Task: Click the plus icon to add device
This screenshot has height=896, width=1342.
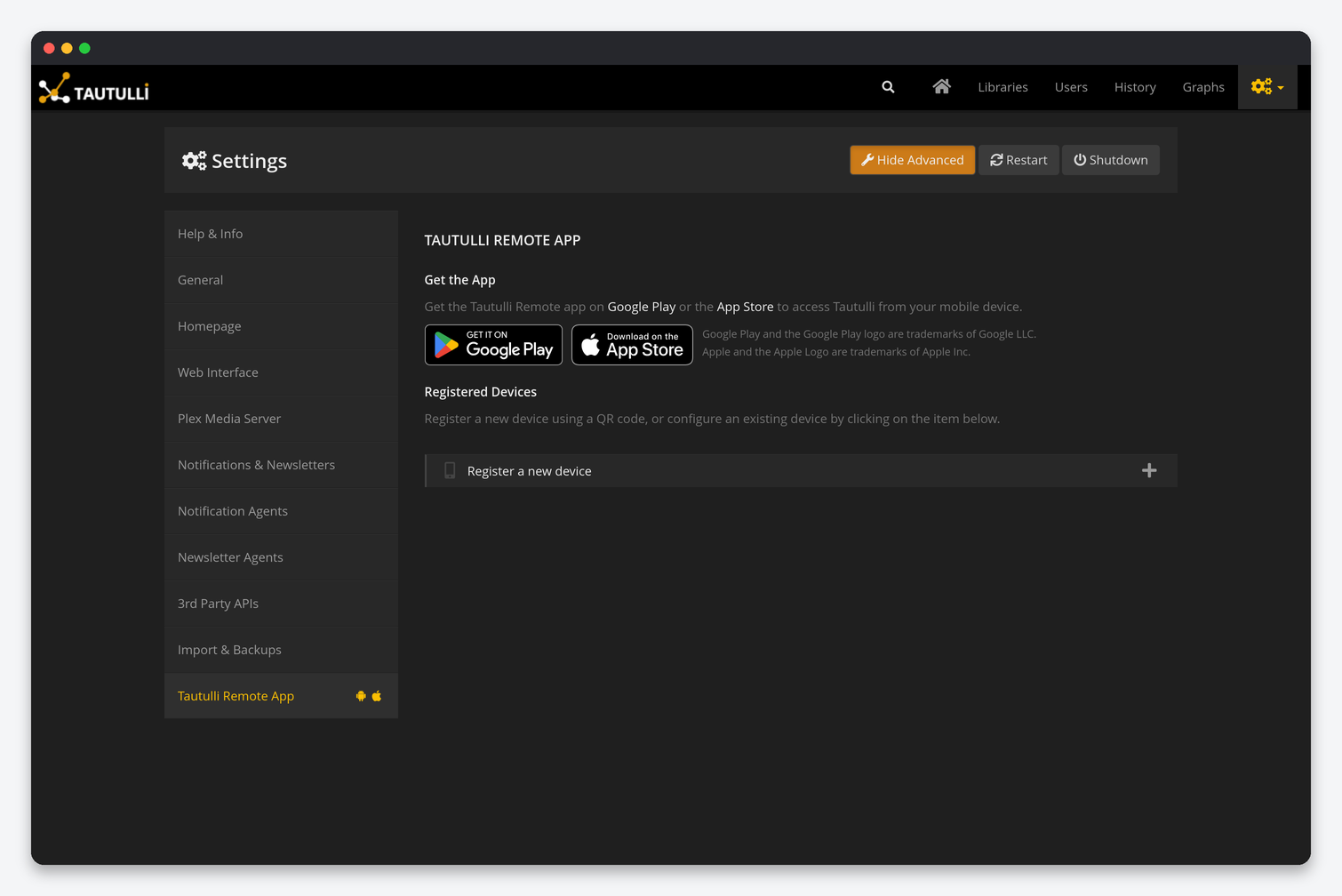Action: (x=1149, y=471)
